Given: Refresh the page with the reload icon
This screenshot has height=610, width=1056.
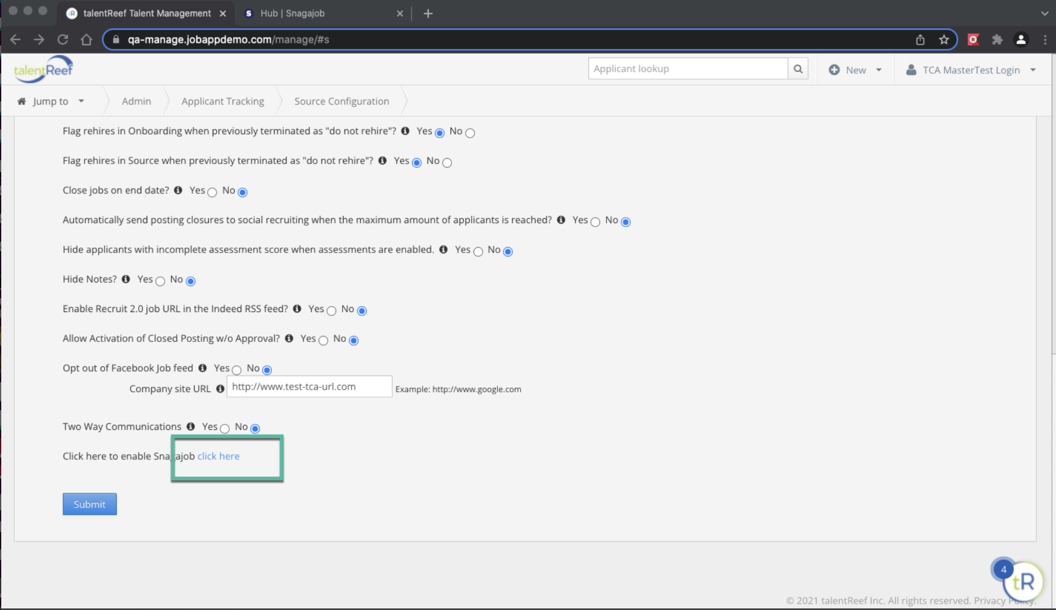Looking at the screenshot, I should 62,39.
